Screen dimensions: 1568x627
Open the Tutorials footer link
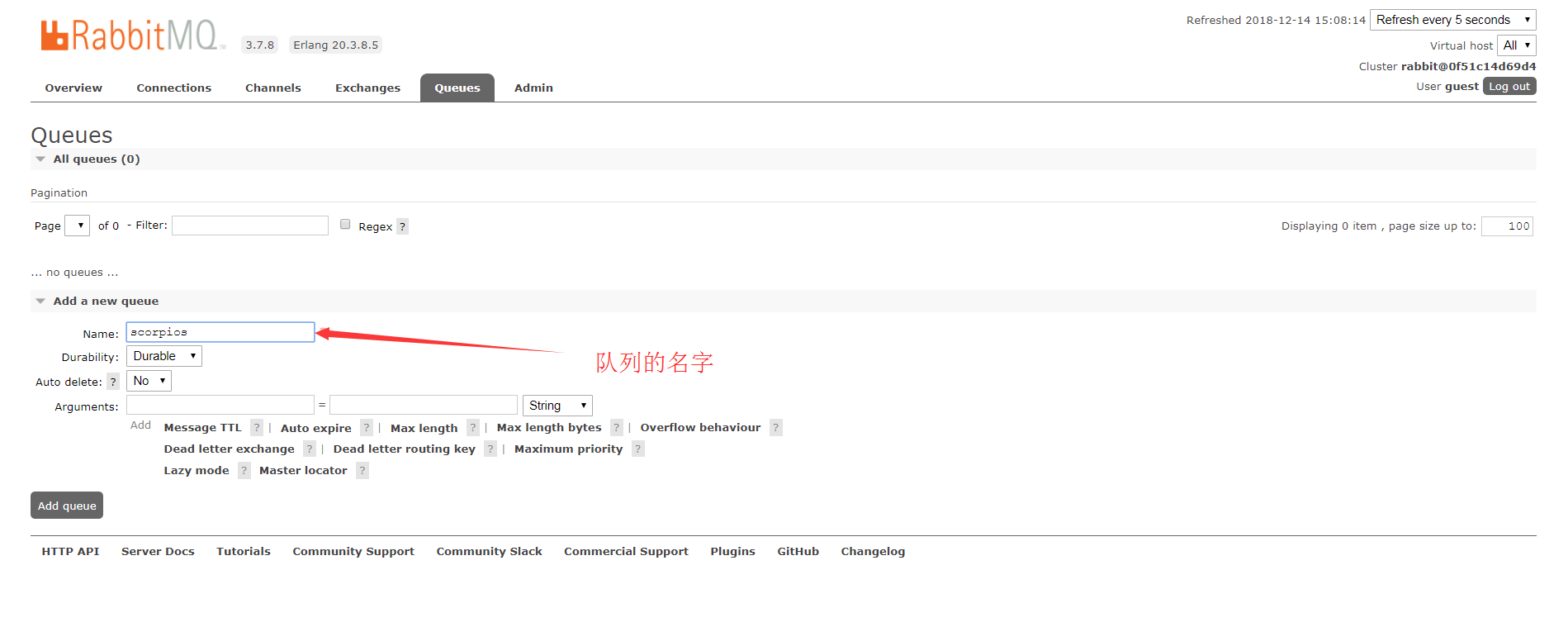coord(244,551)
